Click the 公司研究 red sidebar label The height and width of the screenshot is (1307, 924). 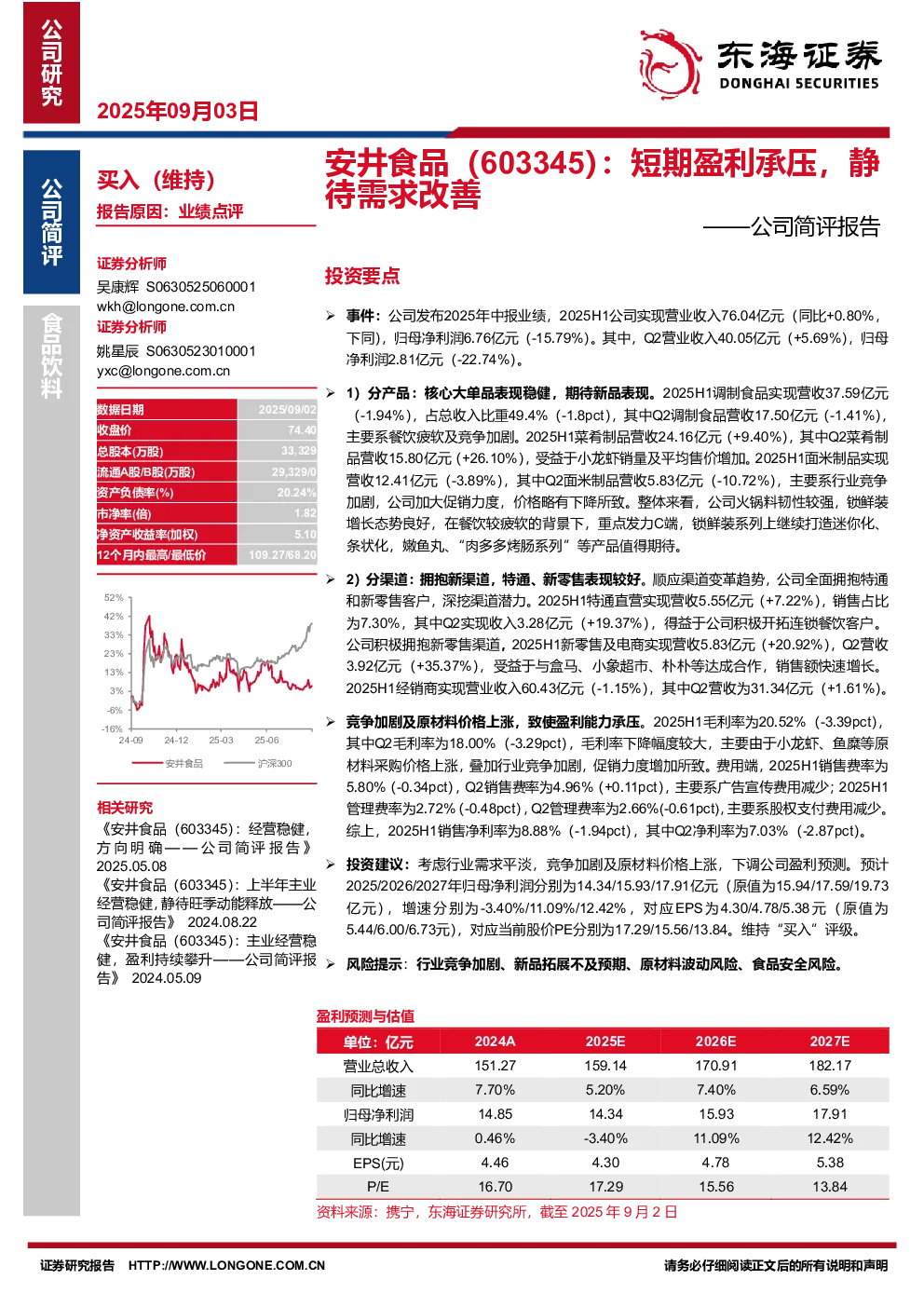(x=52, y=62)
